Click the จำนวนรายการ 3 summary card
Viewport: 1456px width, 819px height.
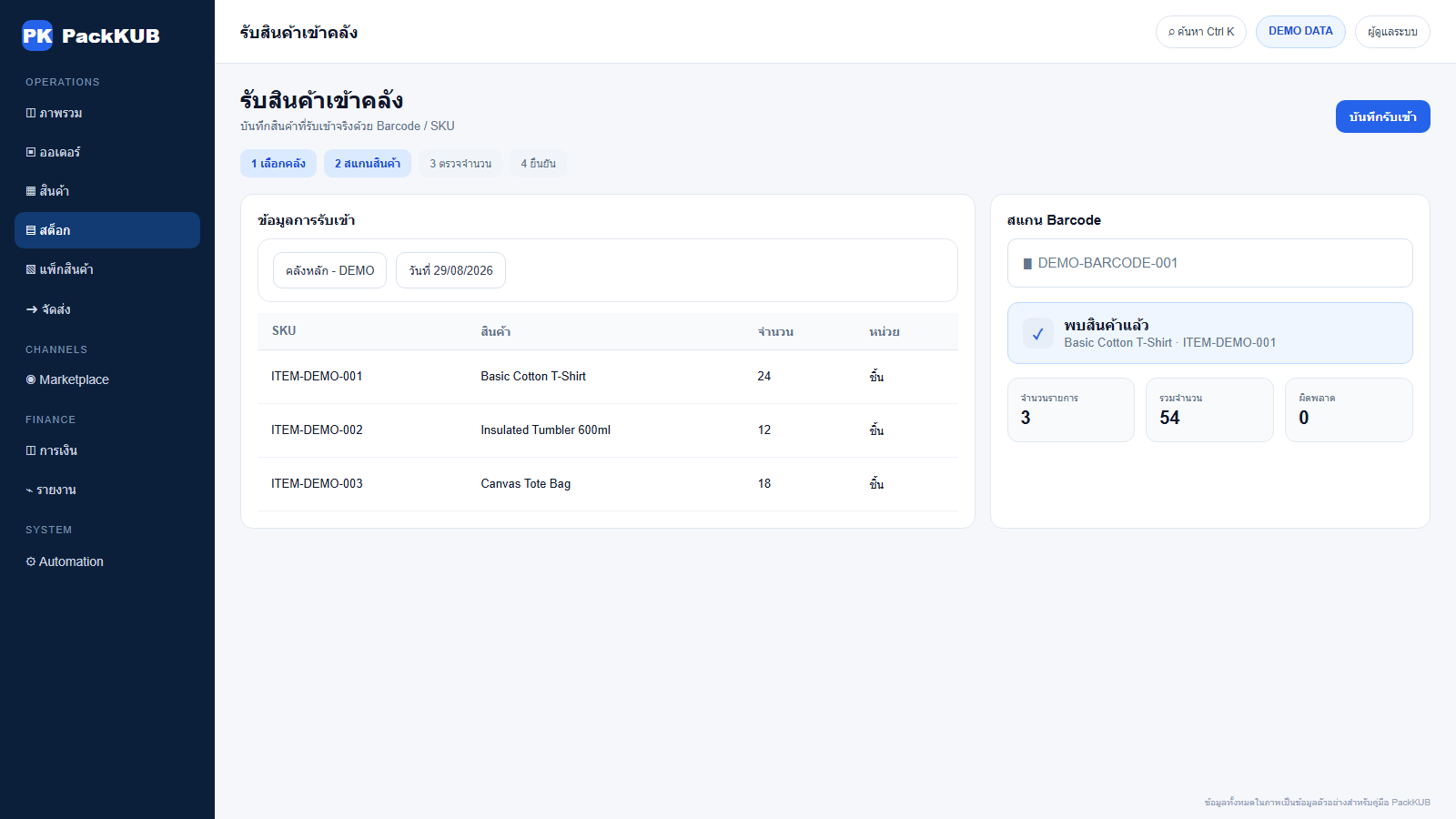pyautogui.click(x=1071, y=410)
